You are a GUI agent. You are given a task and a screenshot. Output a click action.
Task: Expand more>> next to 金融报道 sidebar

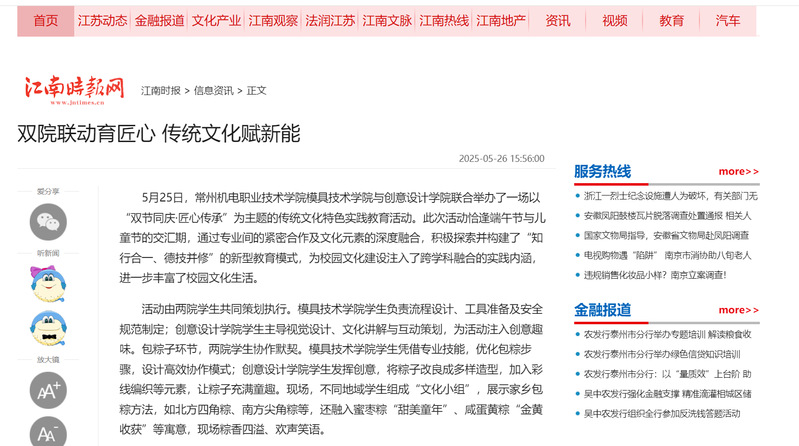pyautogui.click(x=738, y=310)
